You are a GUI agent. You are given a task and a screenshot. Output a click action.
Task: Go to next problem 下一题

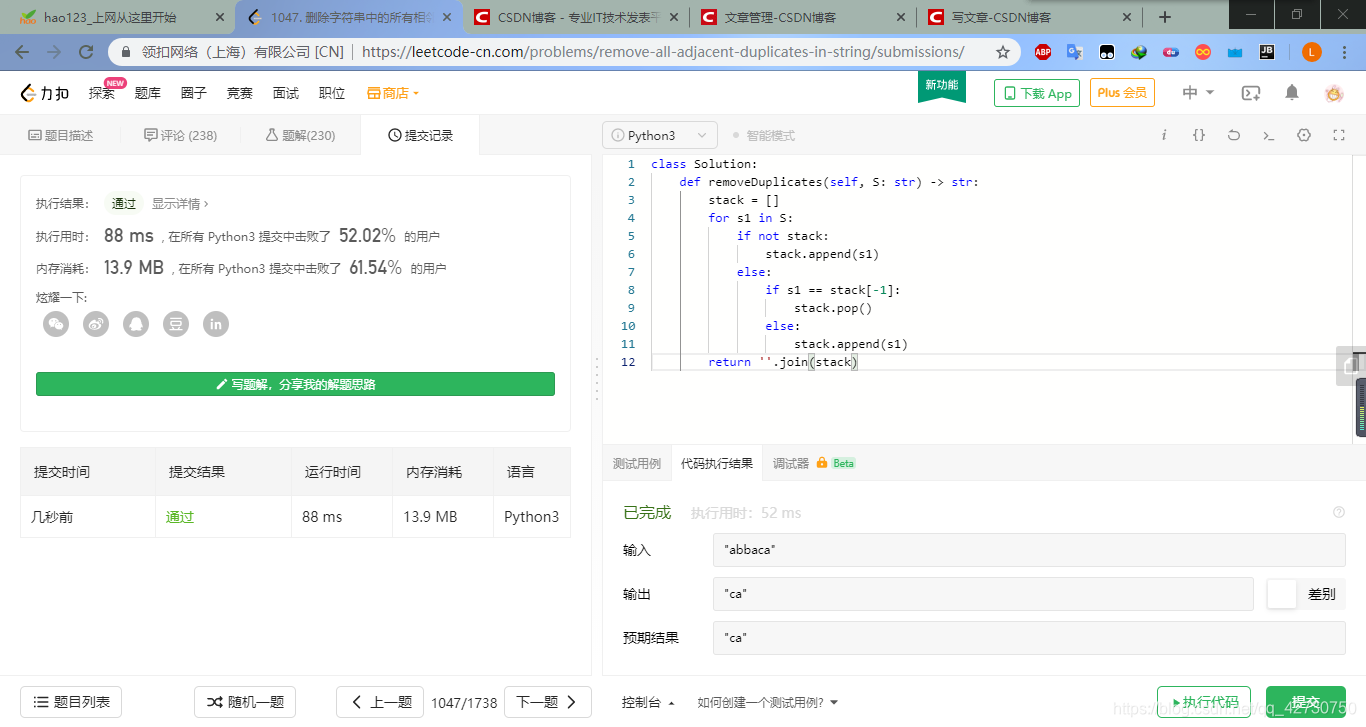(x=548, y=702)
